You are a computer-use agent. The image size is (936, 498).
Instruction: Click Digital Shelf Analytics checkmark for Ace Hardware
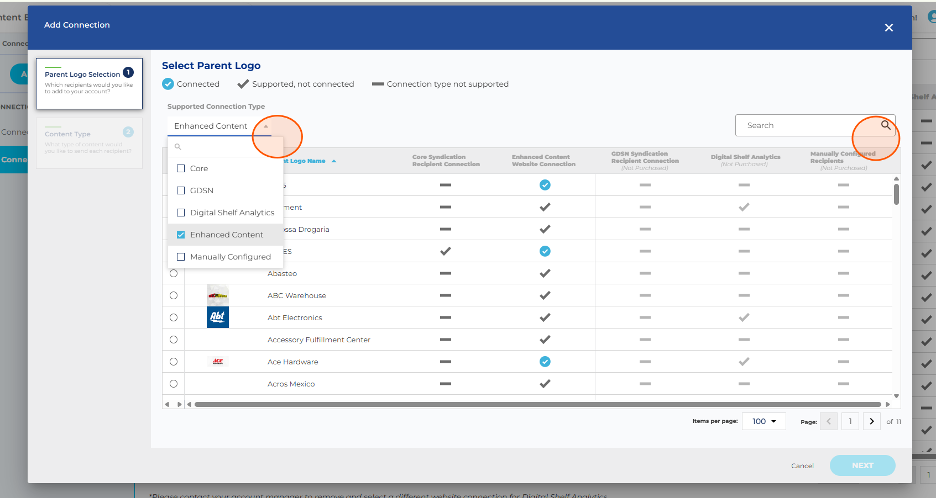point(744,362)
